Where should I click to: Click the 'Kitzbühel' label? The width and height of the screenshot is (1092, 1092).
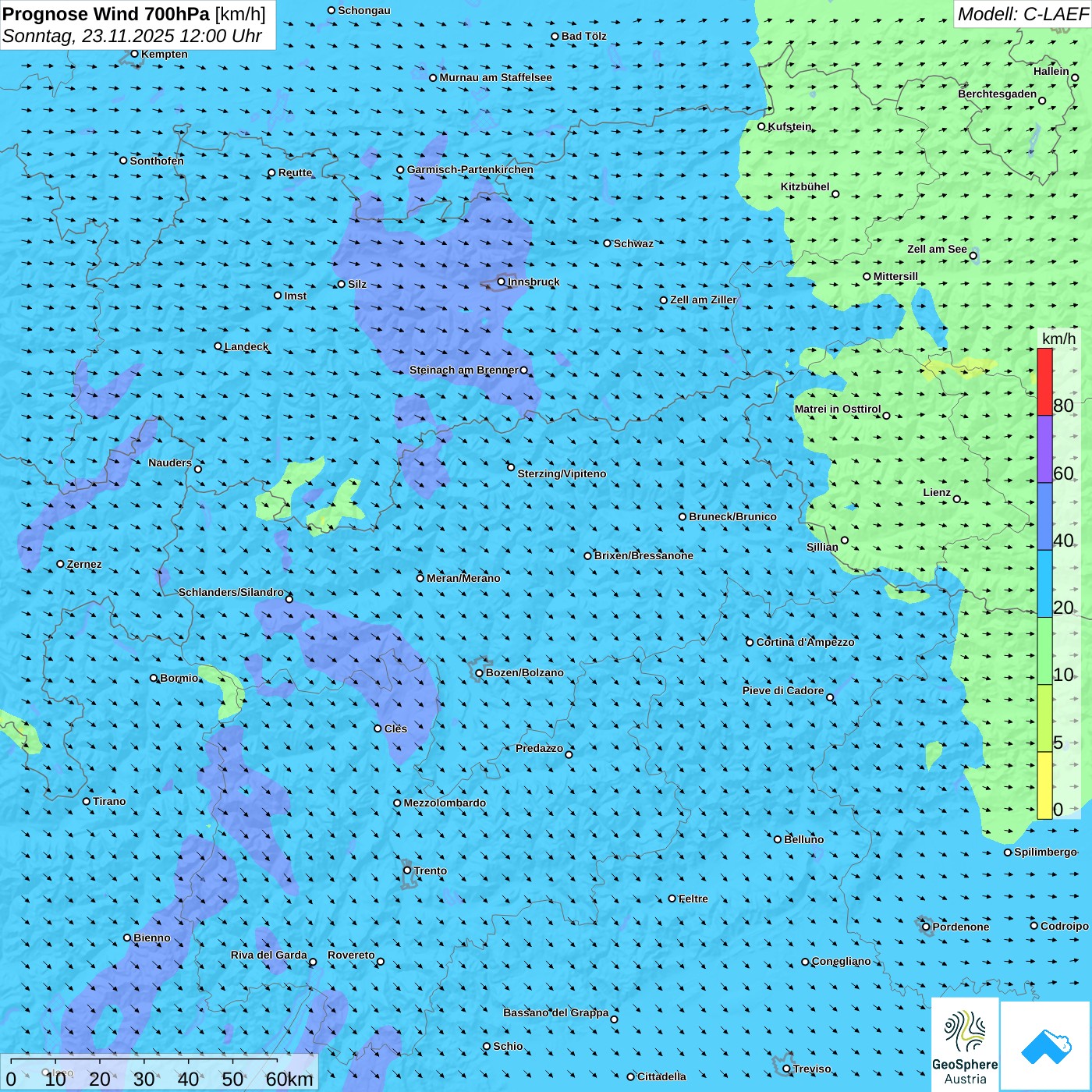click(x=805, y=186)
